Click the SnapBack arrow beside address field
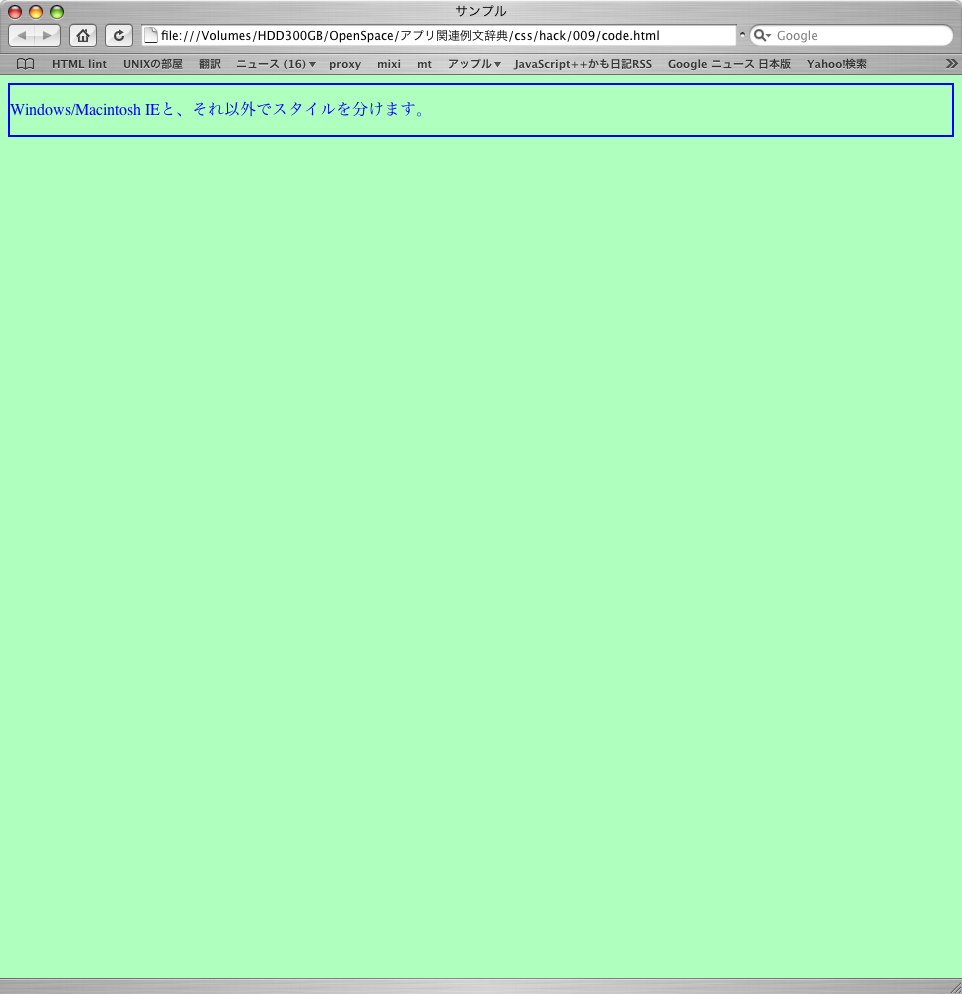 click(742, 35)
